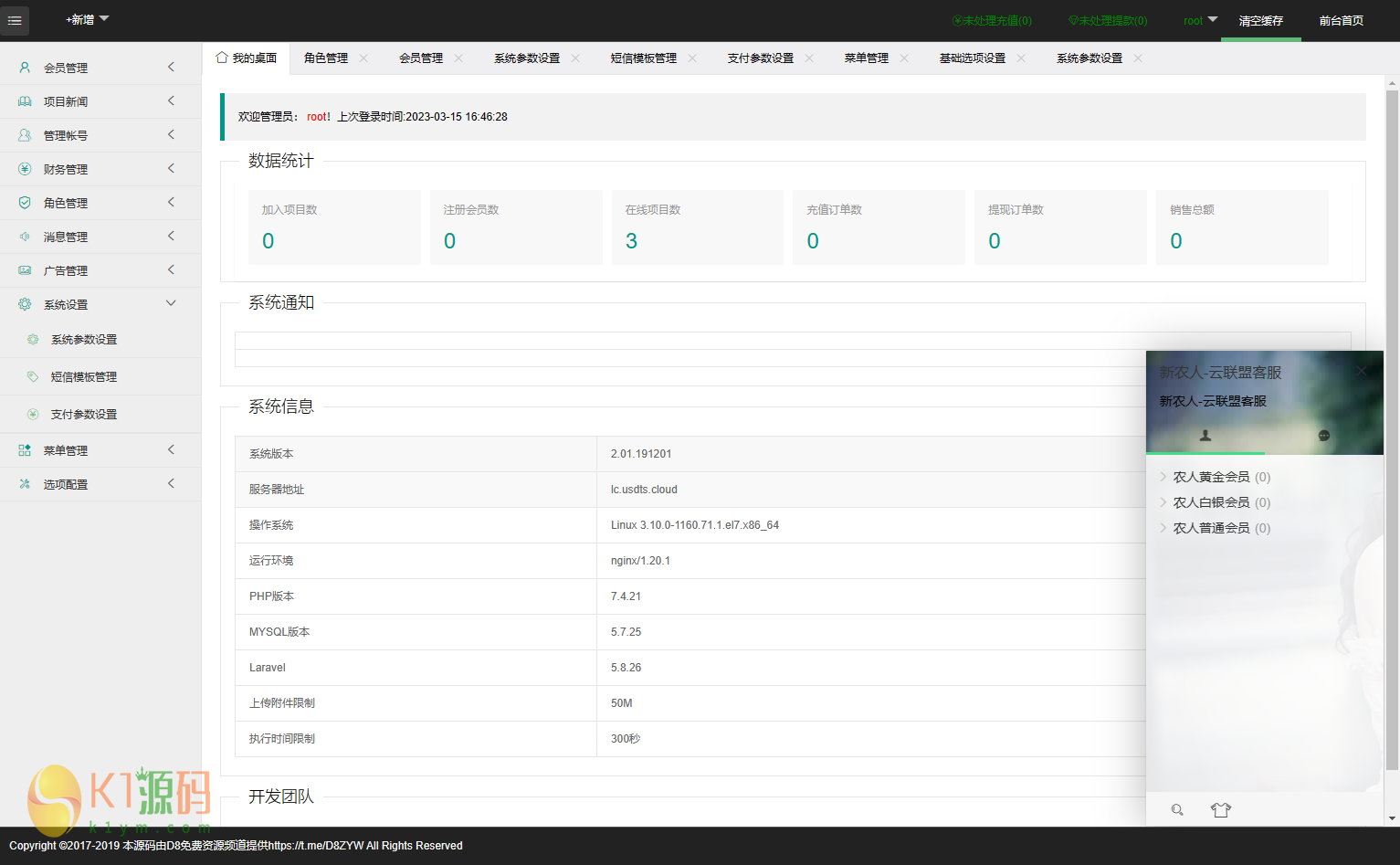Image resolution: width=1400 pixels, height=865 pixels.
Task: Open 未处理充值(0) notifications
Action: tap(993, 20)
